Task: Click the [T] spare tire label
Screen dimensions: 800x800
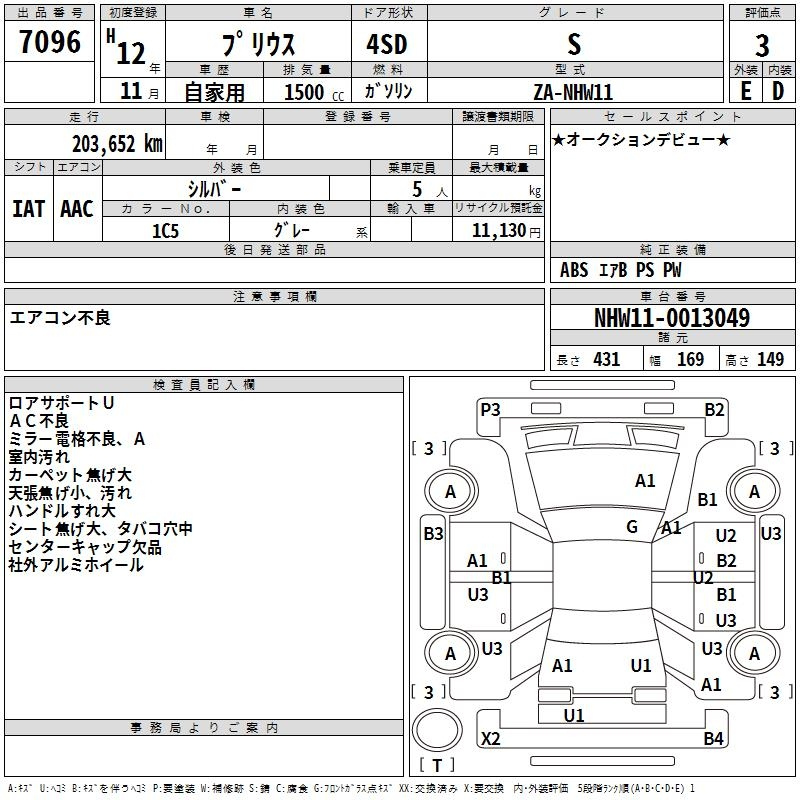Action: point(437,765)
